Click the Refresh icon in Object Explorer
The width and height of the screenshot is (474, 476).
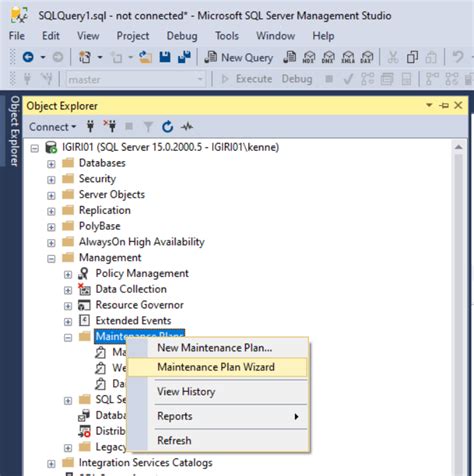[x=167, y=127]
